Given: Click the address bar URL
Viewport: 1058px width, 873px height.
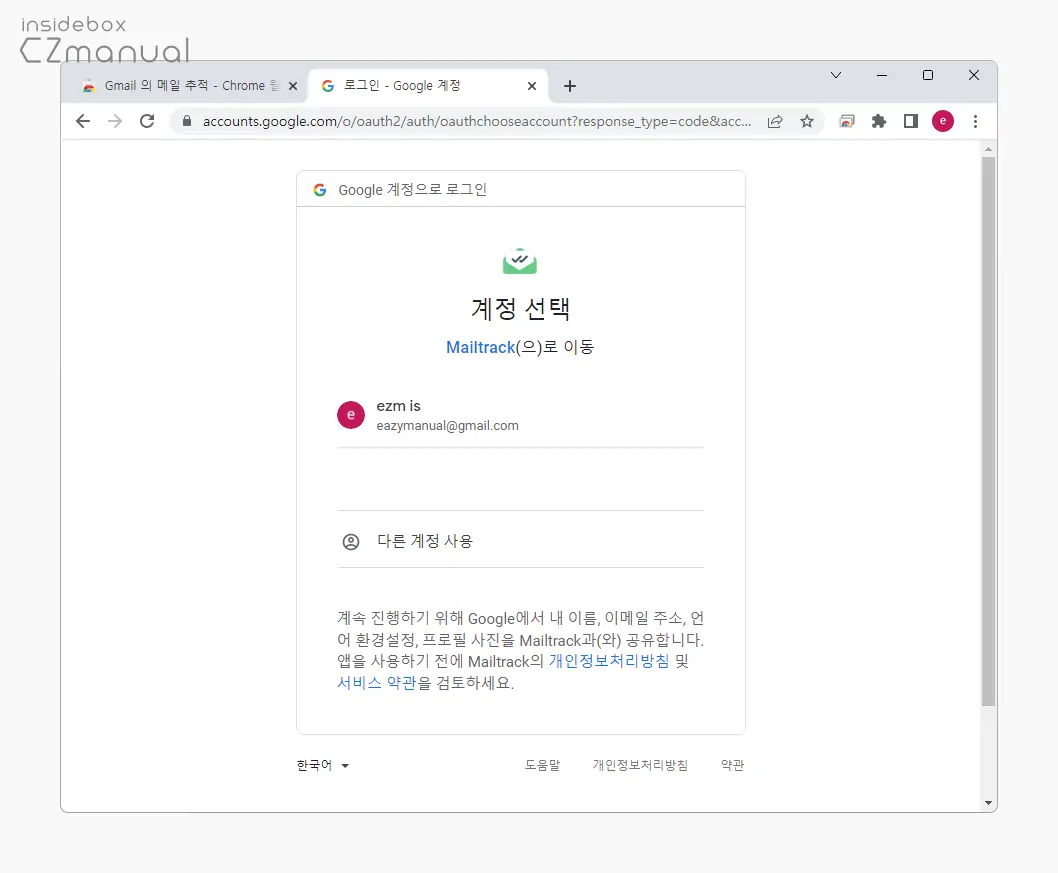Looking at the screenshot, I should pyautogui.click(x=476, y=121).
